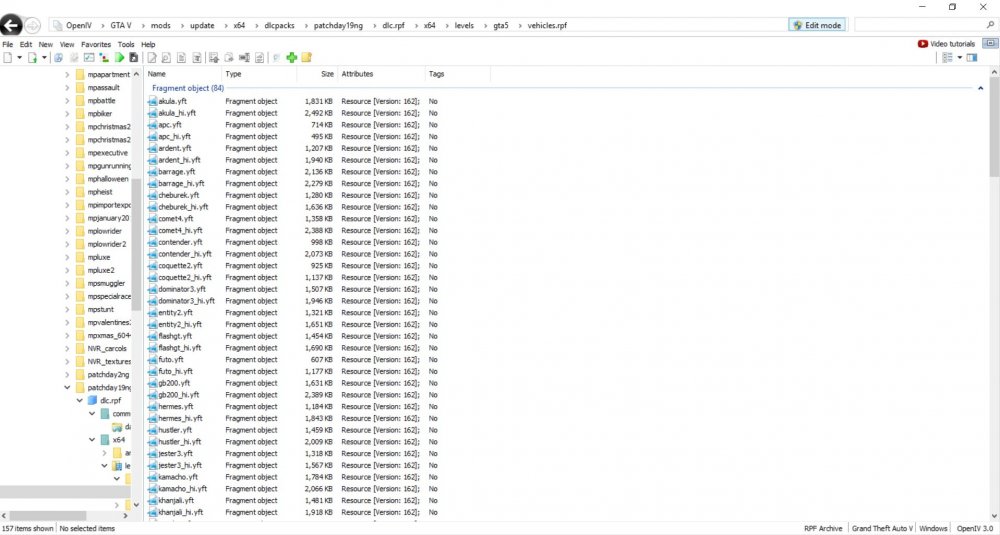1000x535 pixels.
Task: Click the list view mode icon
Action: (948, 57)
